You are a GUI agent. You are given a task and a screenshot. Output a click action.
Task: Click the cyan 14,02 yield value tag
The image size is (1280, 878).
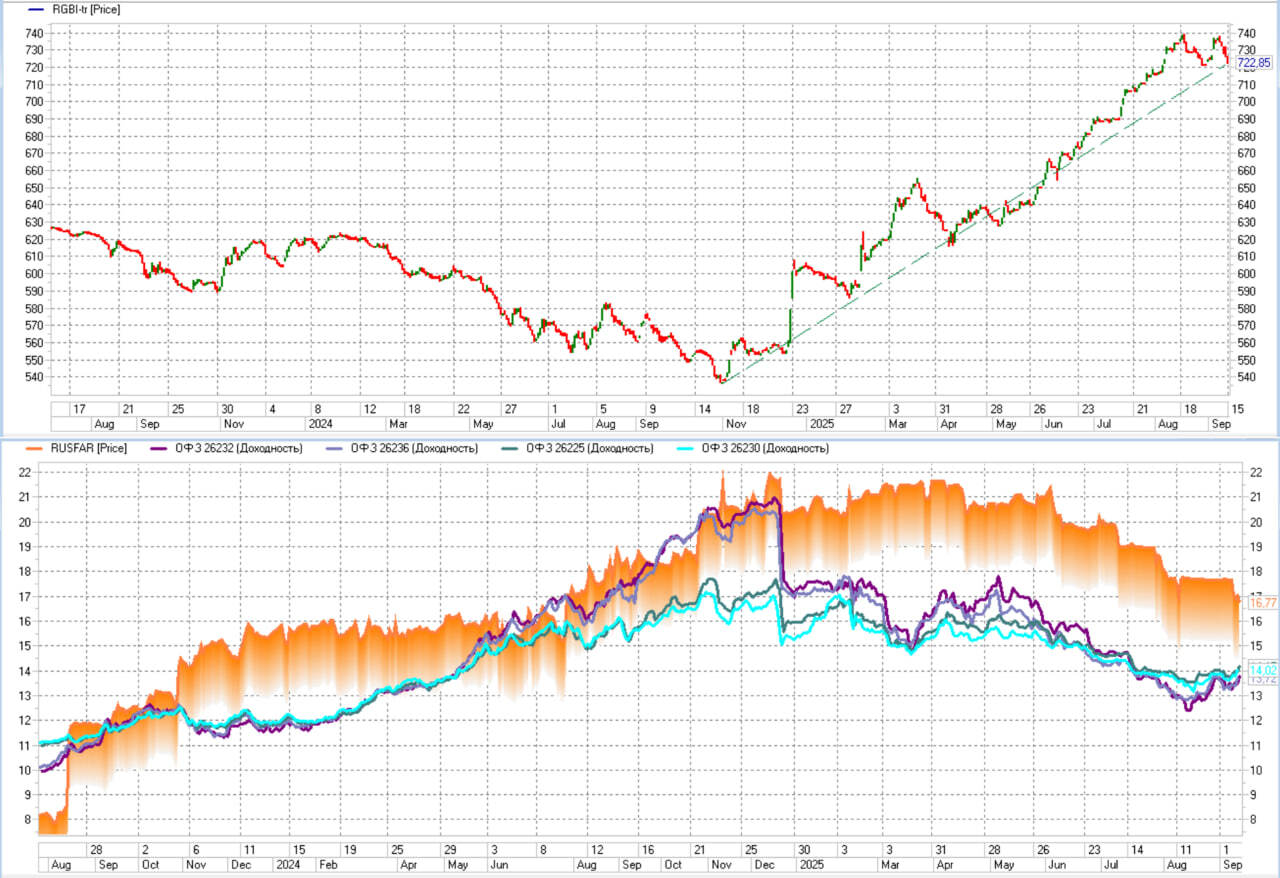point(1263,669)
